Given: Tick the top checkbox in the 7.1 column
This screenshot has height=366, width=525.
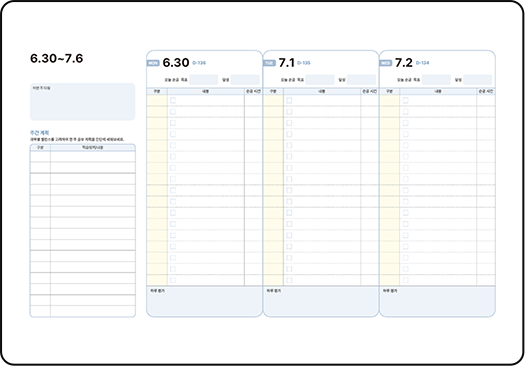Looking at the screenshot, I should pos(289,100).
